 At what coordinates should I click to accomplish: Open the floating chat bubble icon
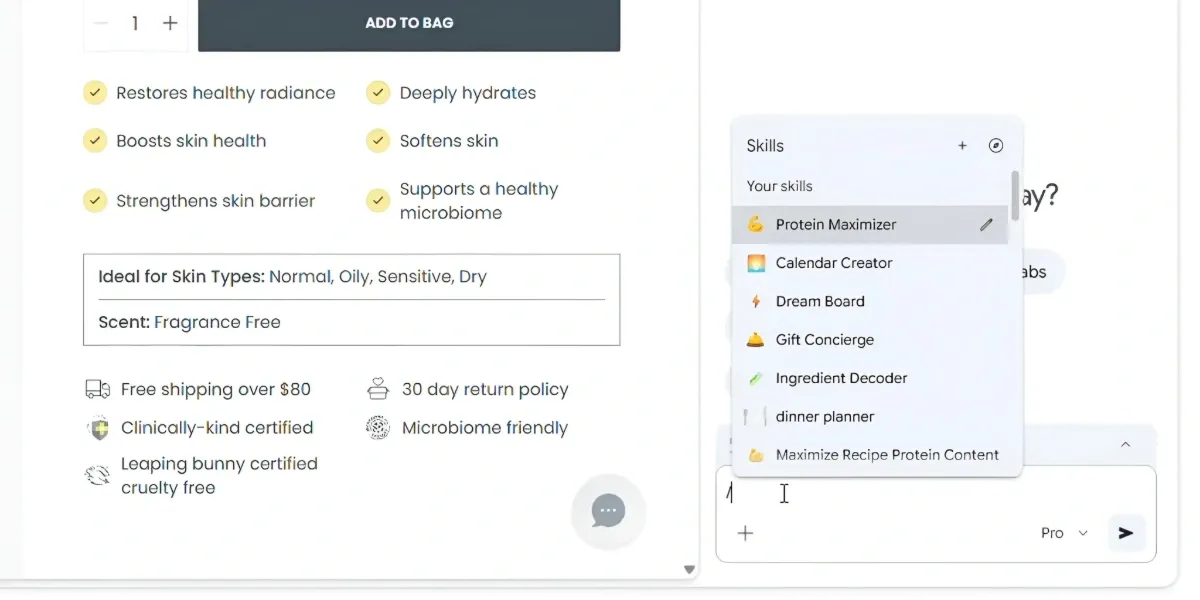pyautogui.click(x=608, y=511)
